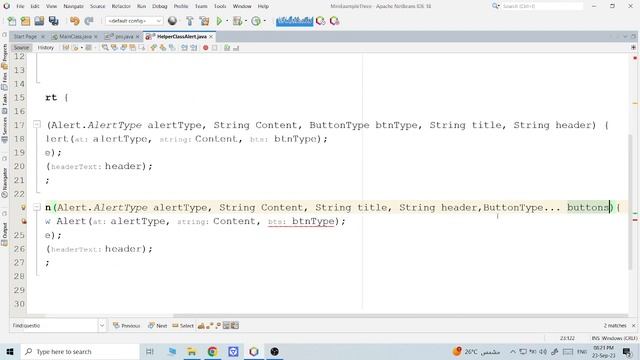Open the Output side panel

click(4, 234)
